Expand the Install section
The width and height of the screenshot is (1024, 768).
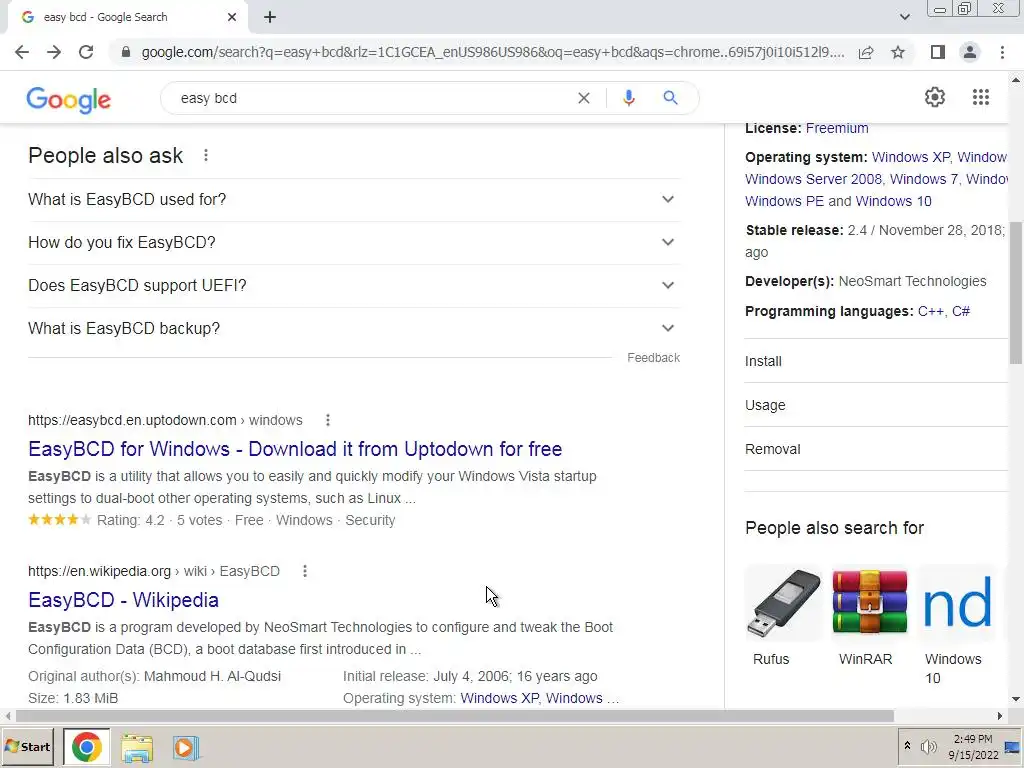876,361
